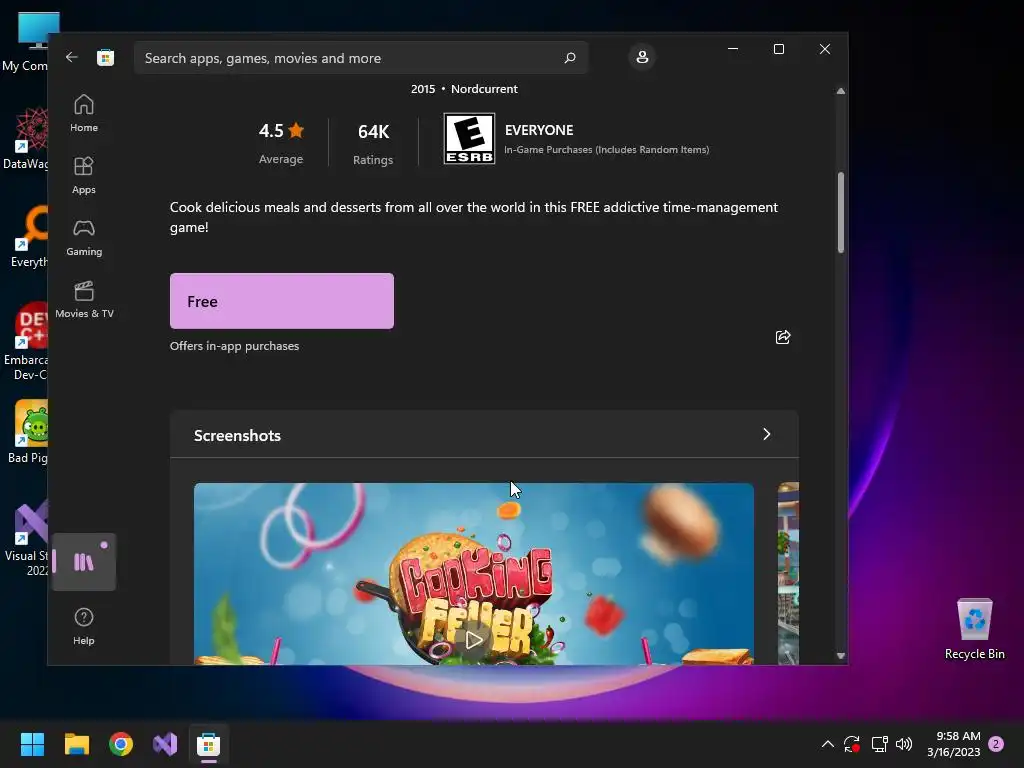1024x768 pixels.
Task: Open the clock and date panel
Action: click(953, 744)
